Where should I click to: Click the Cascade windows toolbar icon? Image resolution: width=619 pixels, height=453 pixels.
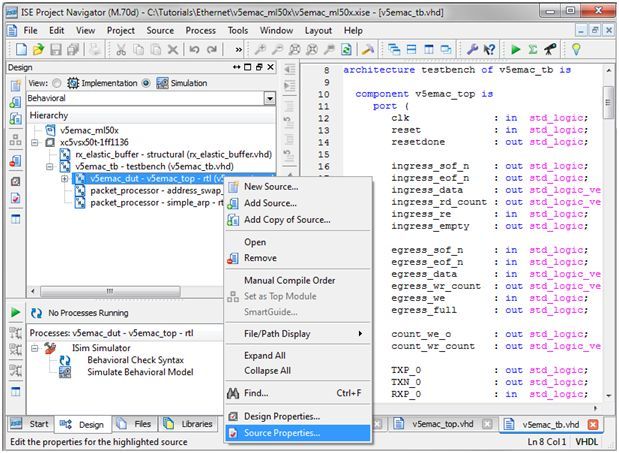[x=394, y=49]
